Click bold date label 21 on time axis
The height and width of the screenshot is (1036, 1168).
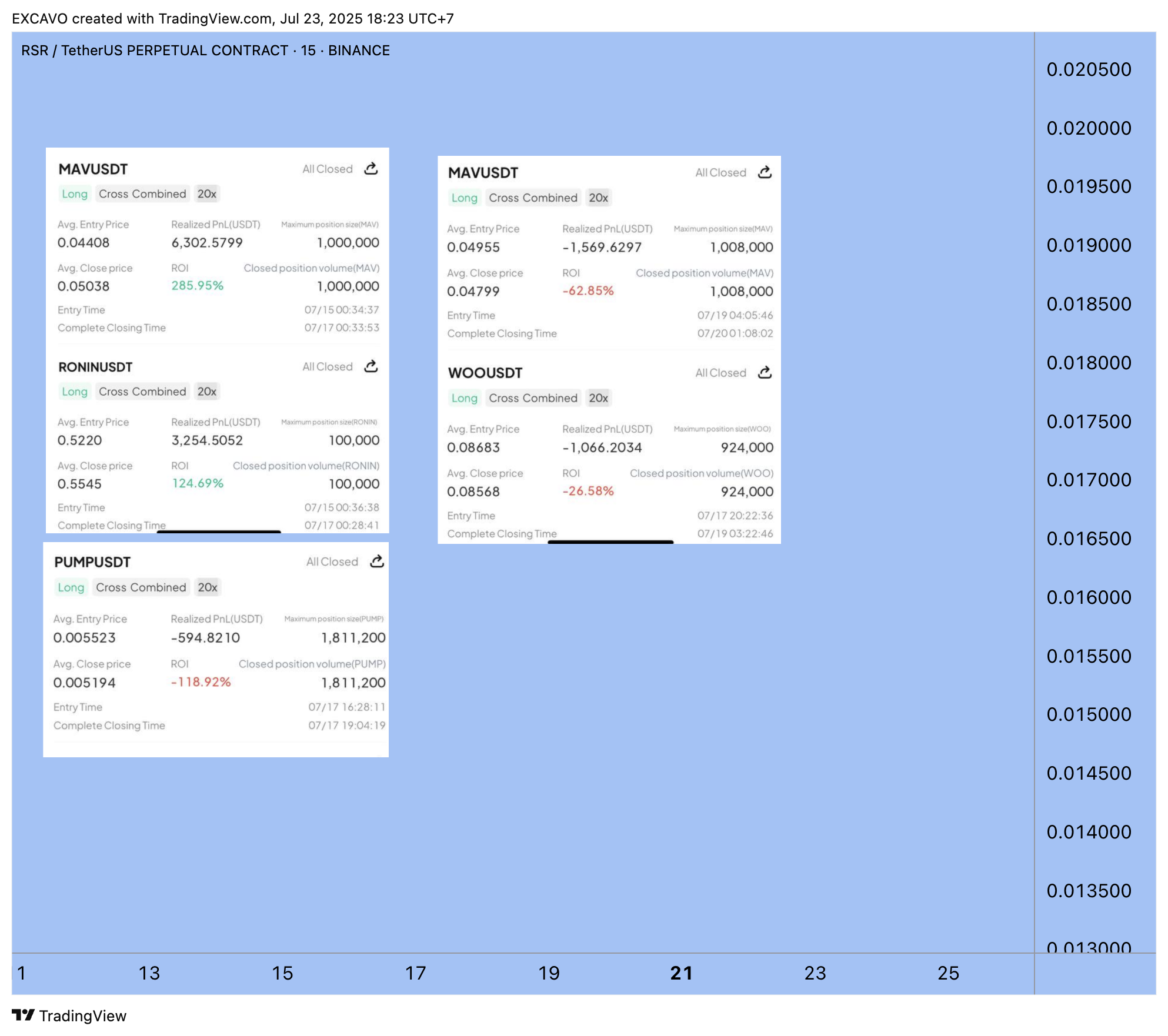click(682, 973)
